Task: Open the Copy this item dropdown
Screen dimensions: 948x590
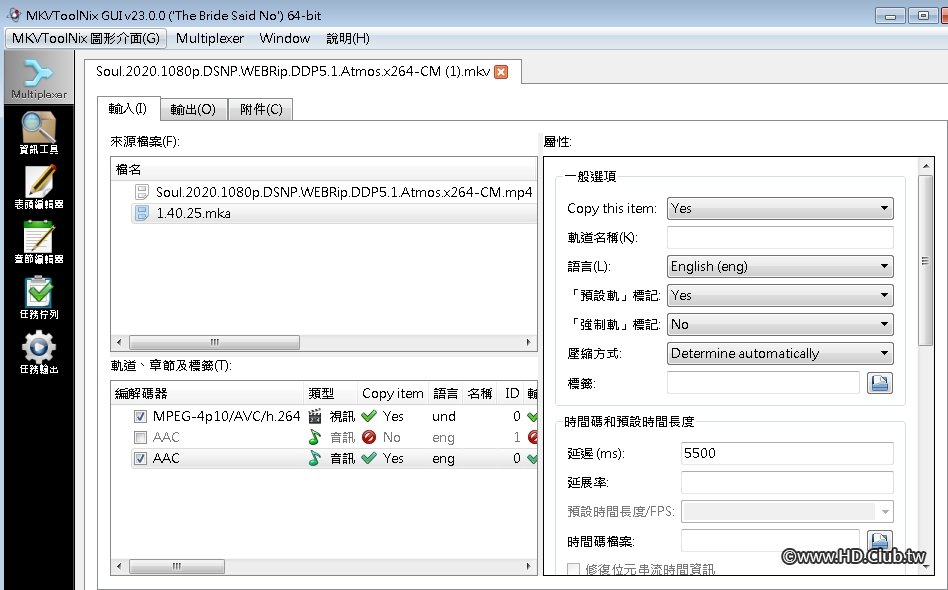Action: coord(780,209)
